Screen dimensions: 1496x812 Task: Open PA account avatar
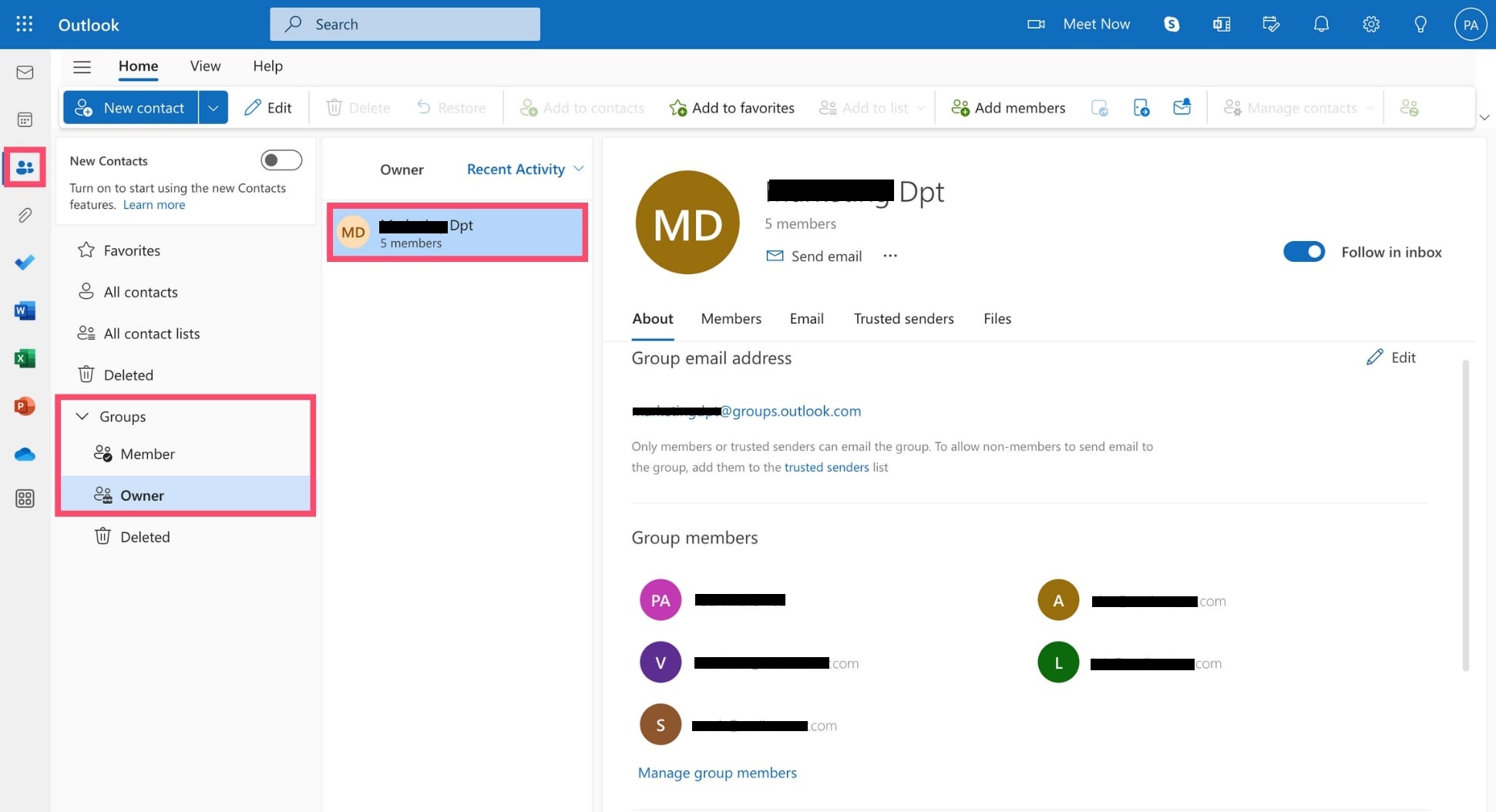(x=1471, y=25)
